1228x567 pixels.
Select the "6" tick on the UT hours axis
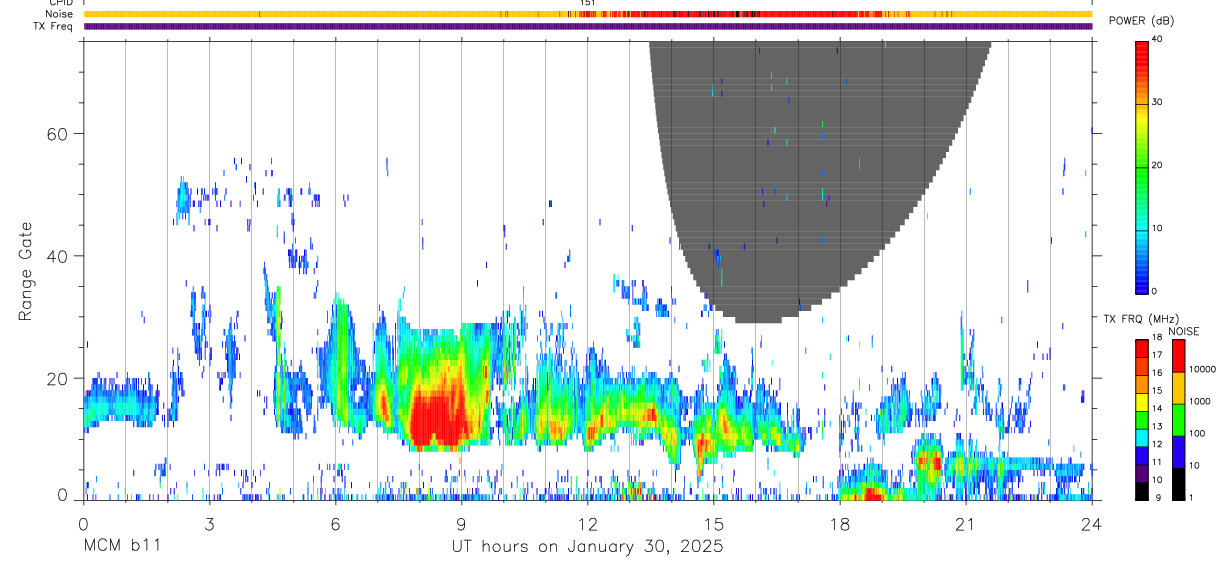[x=335, y=524]
